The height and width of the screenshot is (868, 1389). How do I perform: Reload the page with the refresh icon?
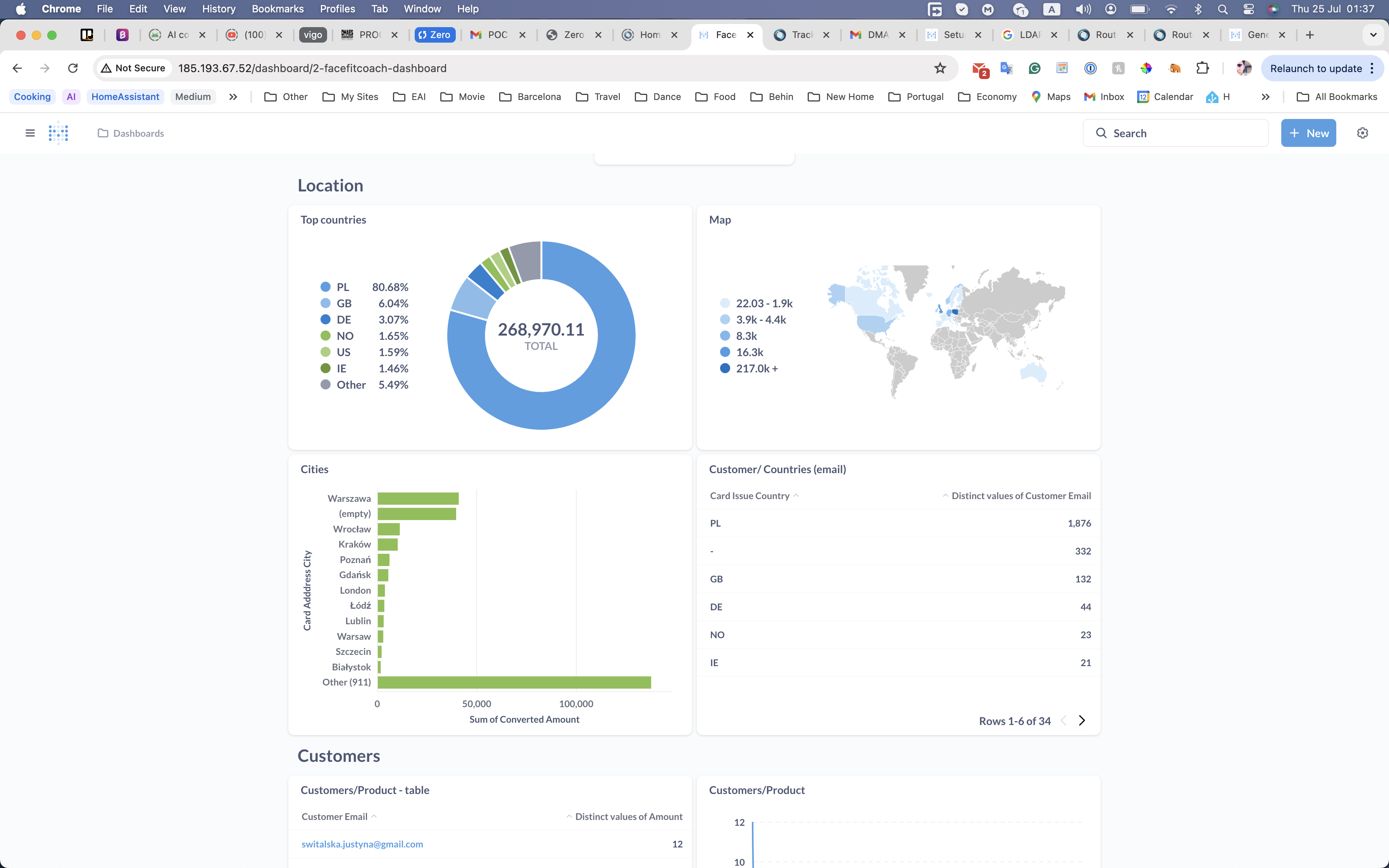tap(73, 68)
